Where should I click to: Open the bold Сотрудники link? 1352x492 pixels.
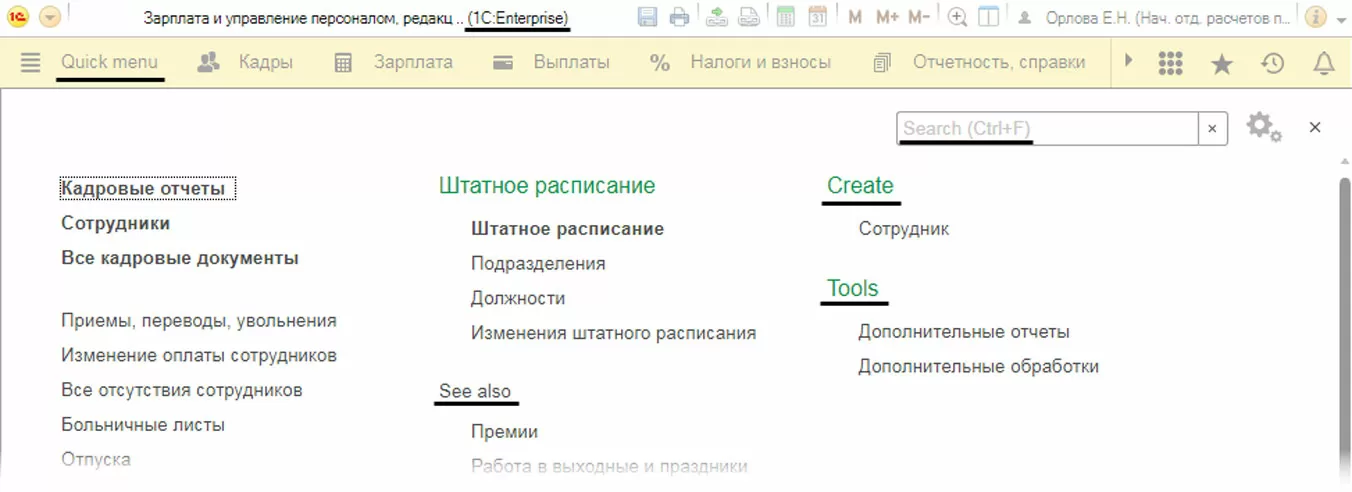(x=116, y=223)
